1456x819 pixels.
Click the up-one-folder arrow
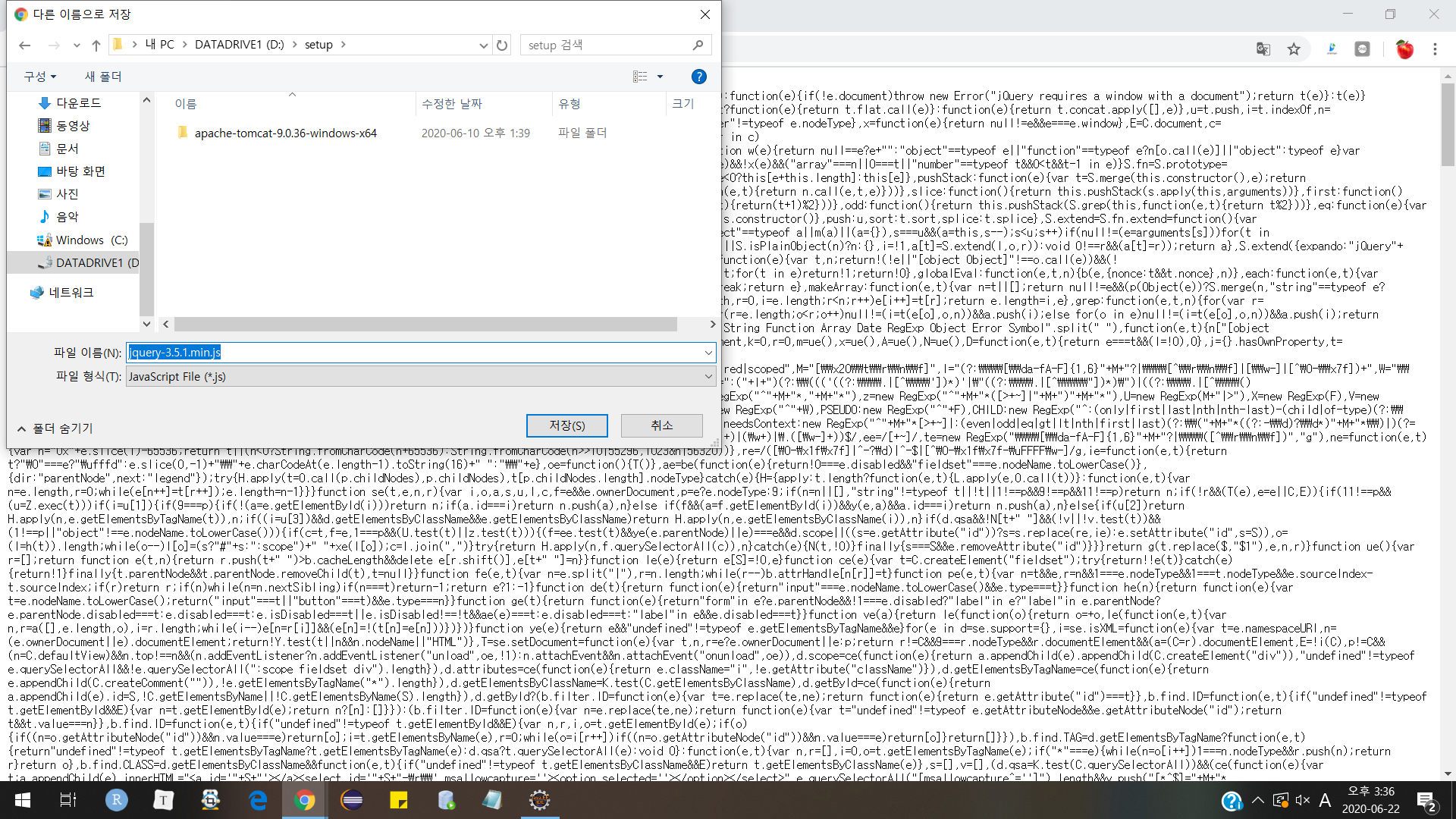tap(96, 45)
